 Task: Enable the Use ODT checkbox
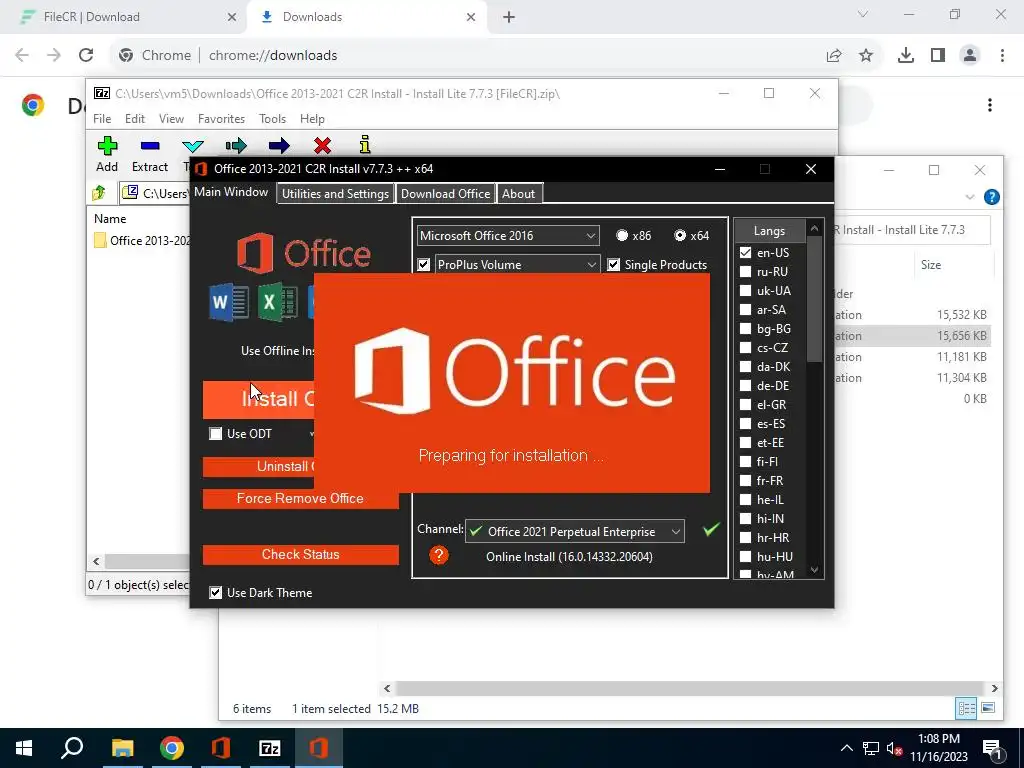coord(216,434)
